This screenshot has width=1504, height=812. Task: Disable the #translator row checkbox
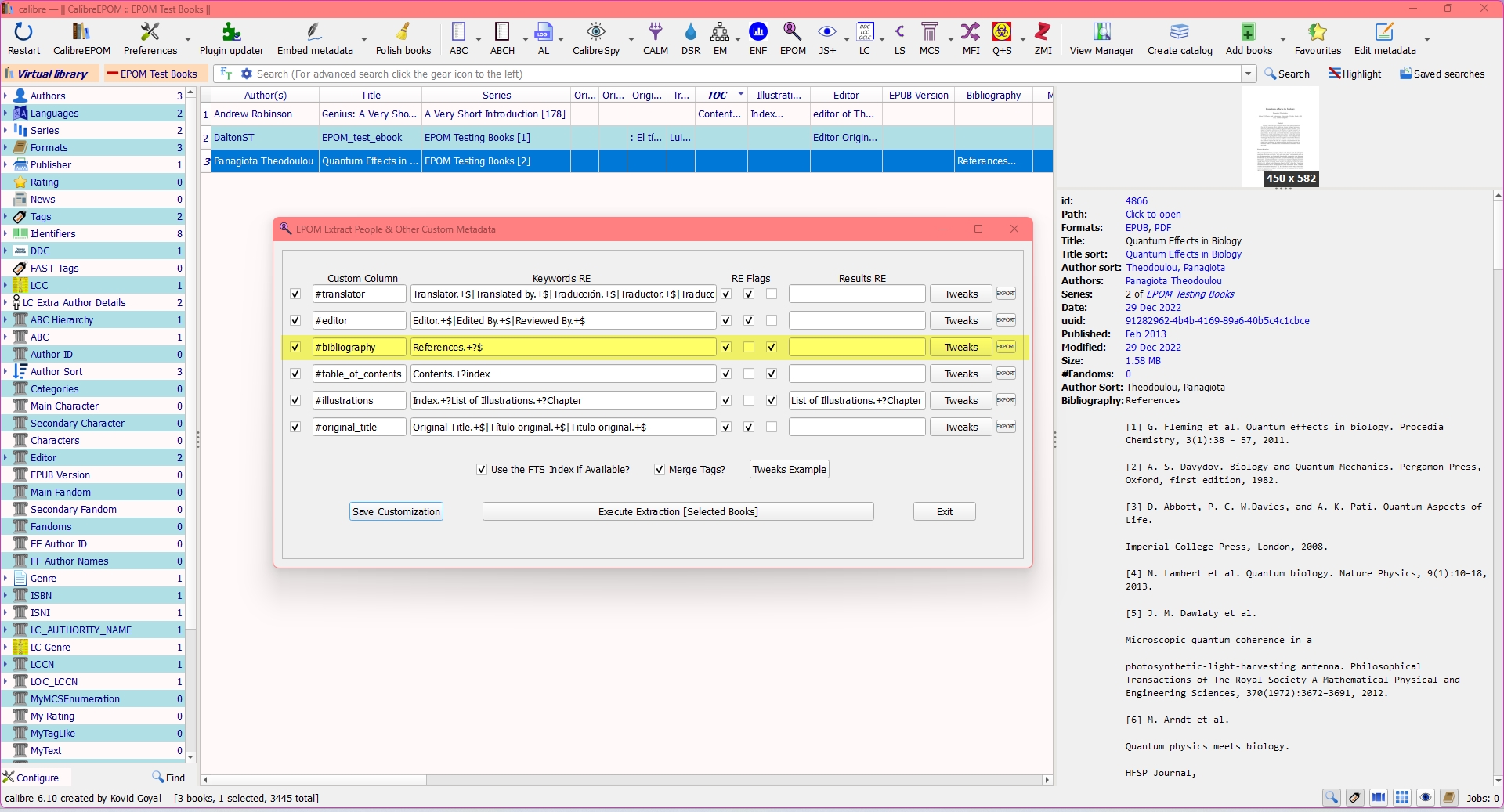coord(295,294)
